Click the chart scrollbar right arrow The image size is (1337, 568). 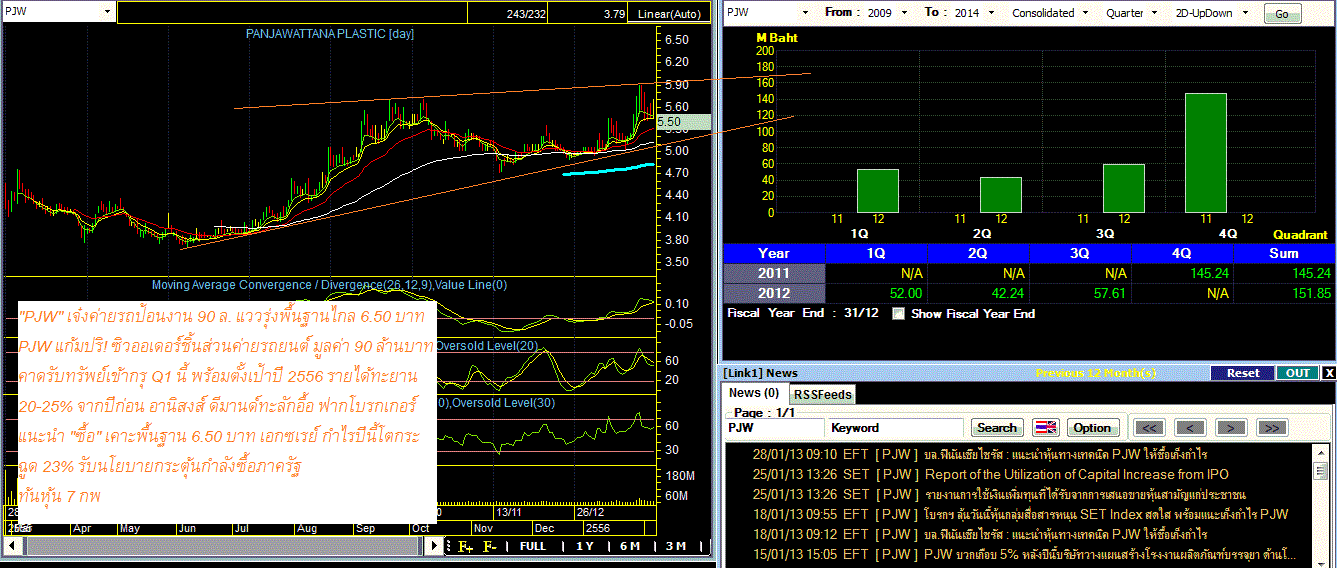(434, 546)
